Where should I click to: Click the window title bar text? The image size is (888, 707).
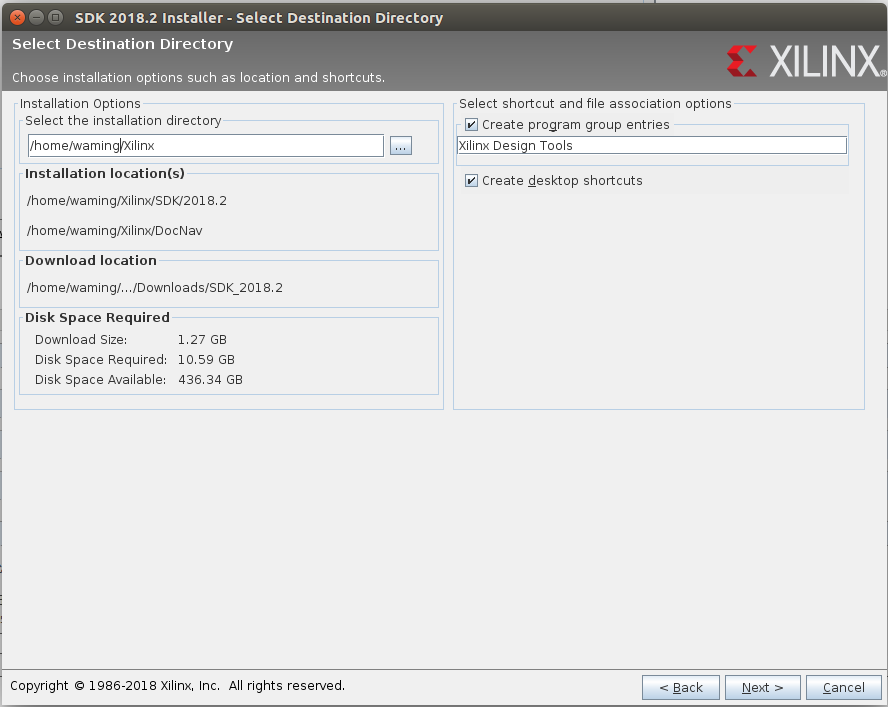(259, 18)
